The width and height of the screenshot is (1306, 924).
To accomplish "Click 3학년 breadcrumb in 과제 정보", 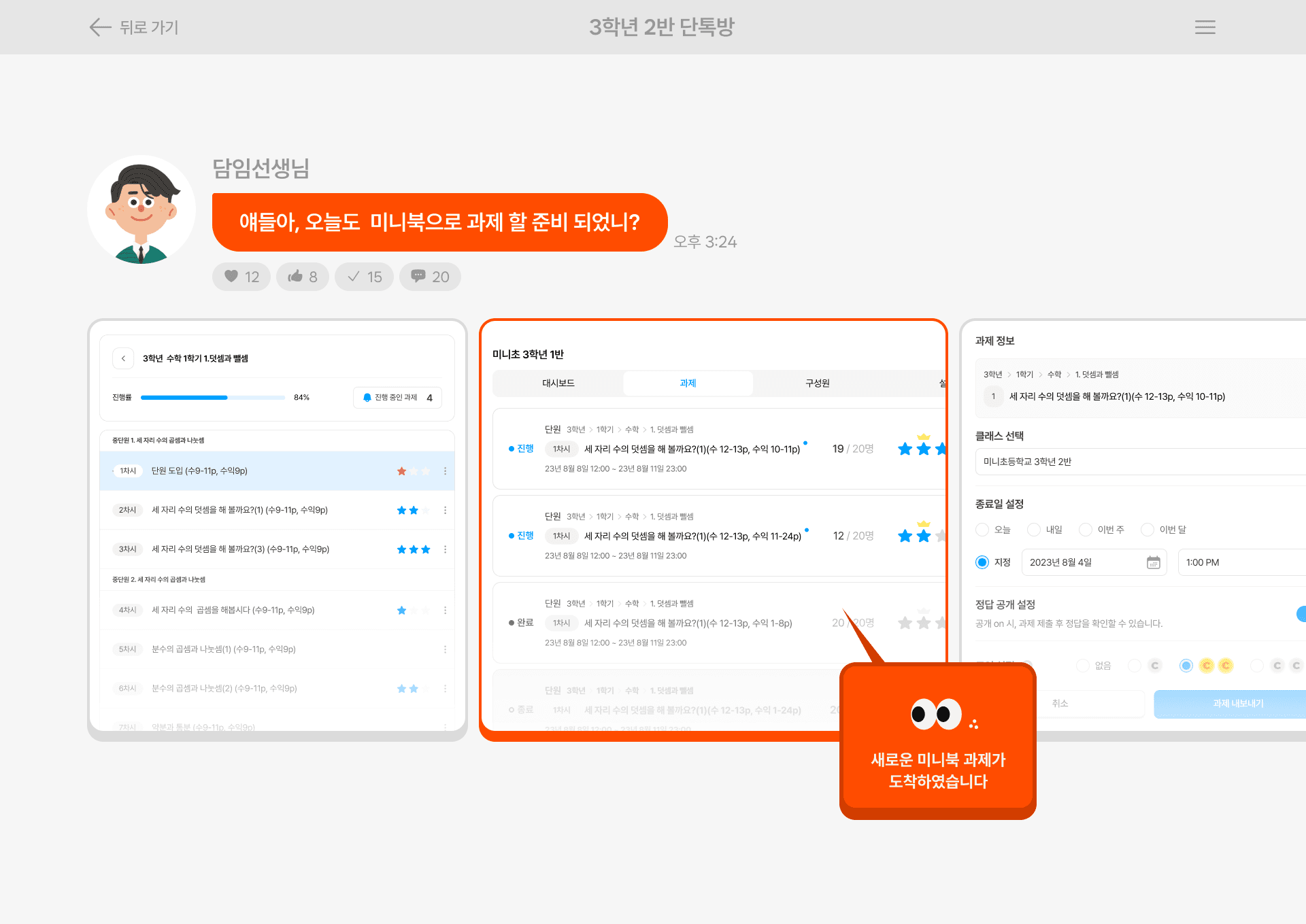I will [x=992, y=375].
